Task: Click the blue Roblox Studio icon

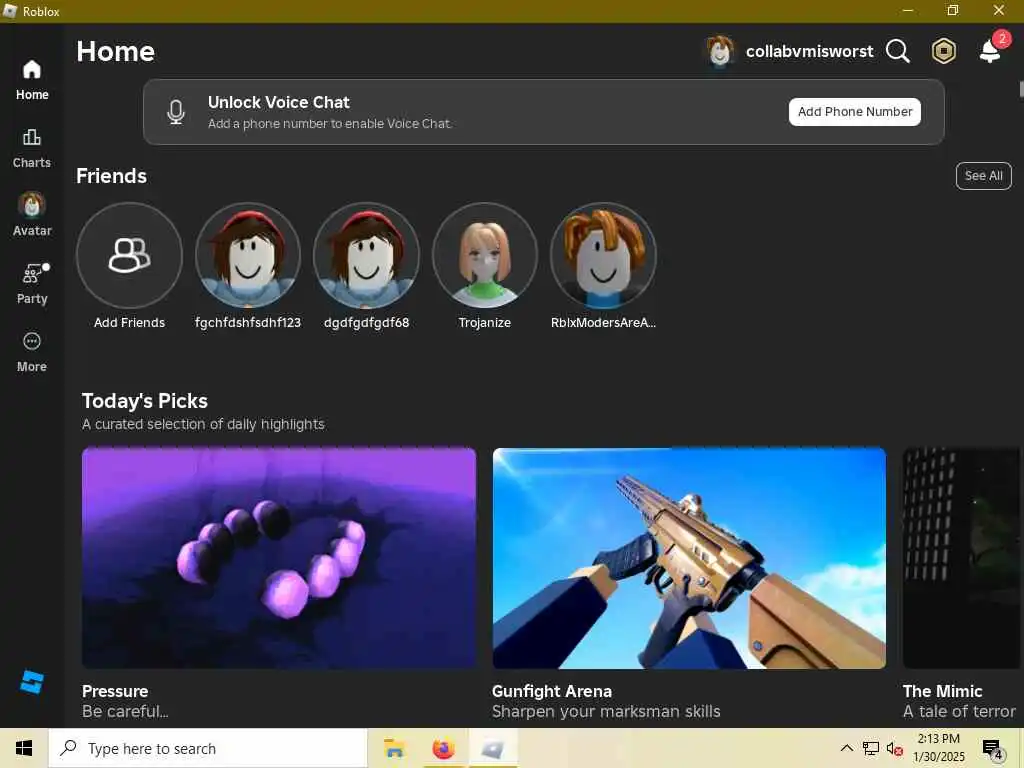Action: click(31, 682)
